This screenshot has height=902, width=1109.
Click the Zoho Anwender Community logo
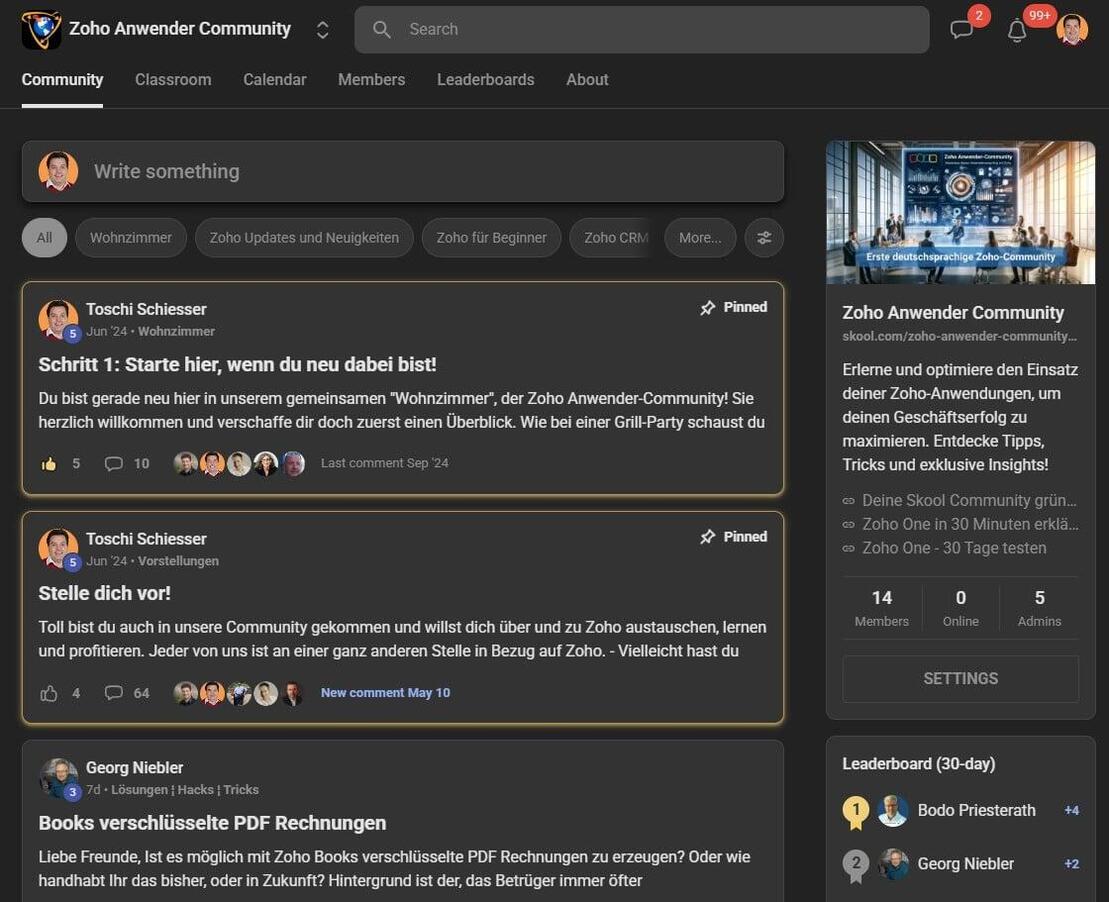41,30
